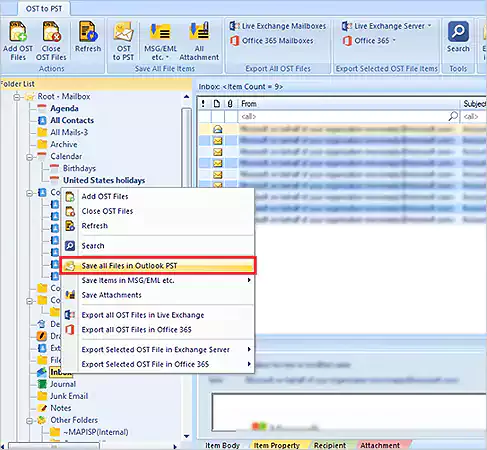Image resolution: width=487 pixels, height=450 pixels.
Task: Click the Notes folder icon
Action: point(42,408)
